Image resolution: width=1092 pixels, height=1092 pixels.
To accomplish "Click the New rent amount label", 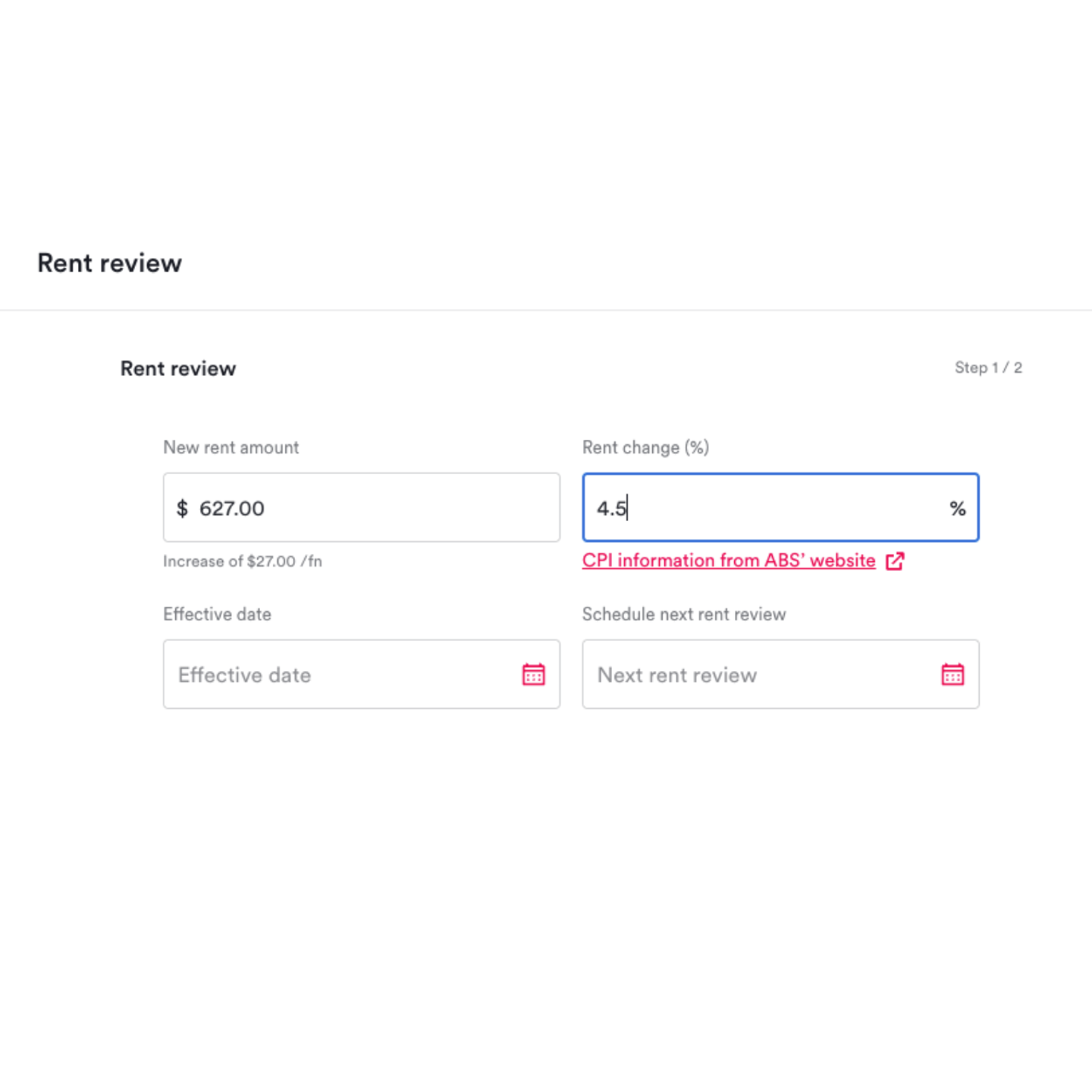I will tap(231, 447).
